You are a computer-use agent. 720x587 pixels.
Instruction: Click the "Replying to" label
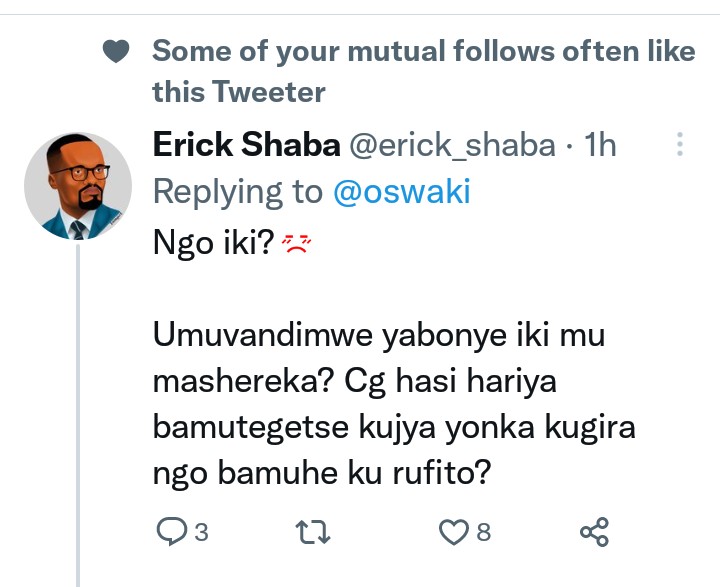click(238, 192)
